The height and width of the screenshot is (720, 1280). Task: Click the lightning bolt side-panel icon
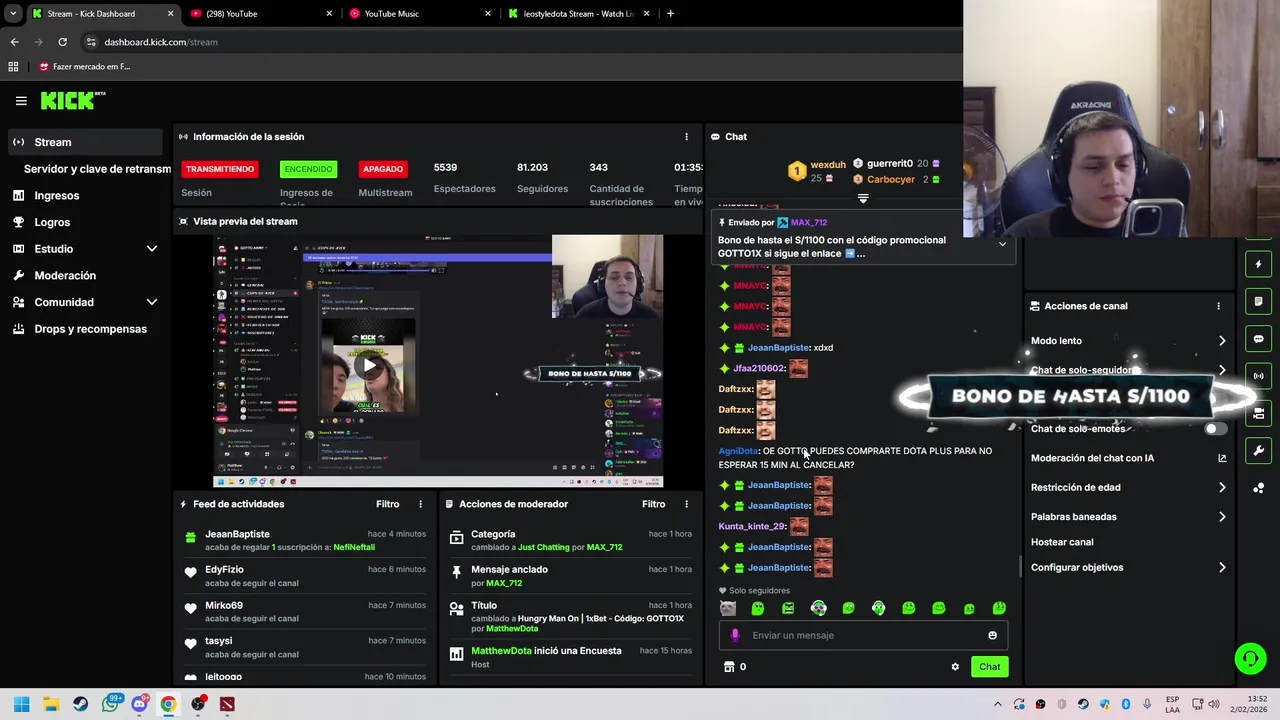pyautogui.click(x=1258, y=265)
